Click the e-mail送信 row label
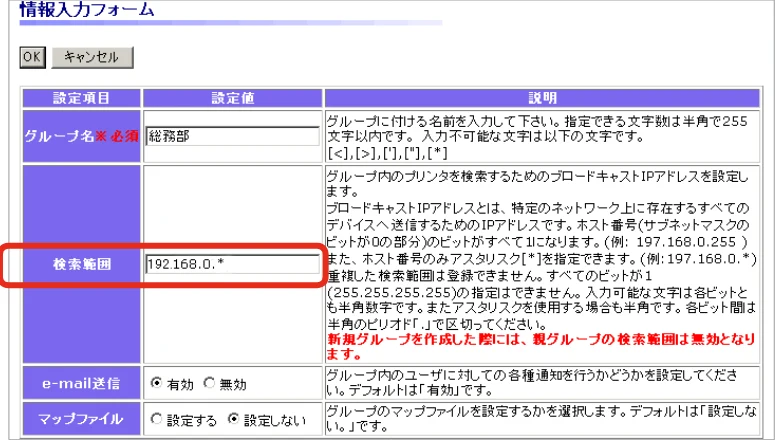 coord(82,383)
